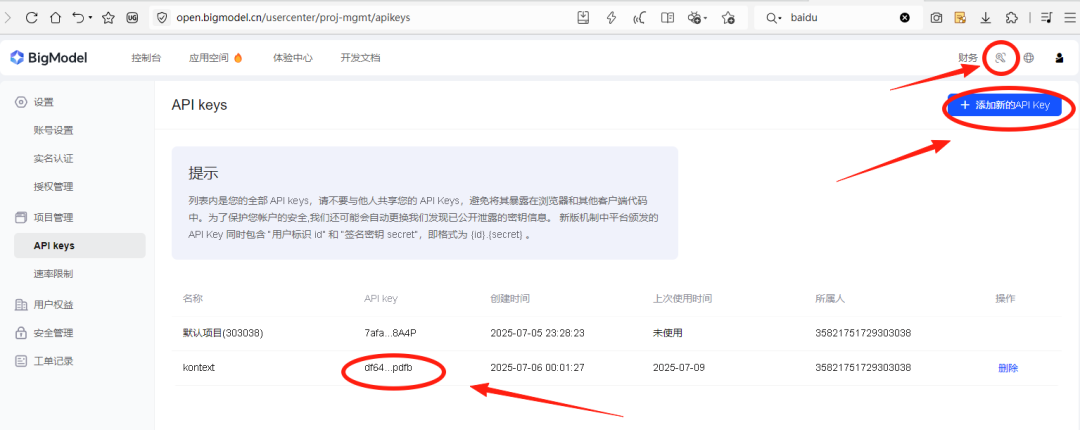Click the 安全管理 lock icon in sidebar
The width and height of the screenshot is (1080, 430).
point(21,333)
